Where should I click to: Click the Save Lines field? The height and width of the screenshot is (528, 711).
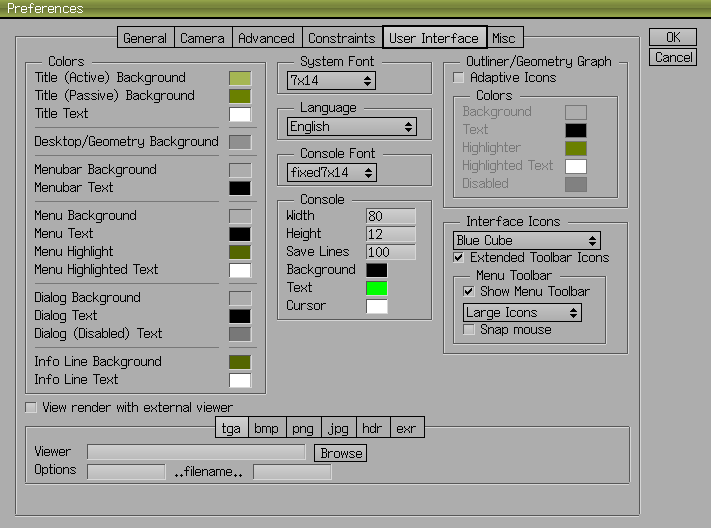(390, 252)
